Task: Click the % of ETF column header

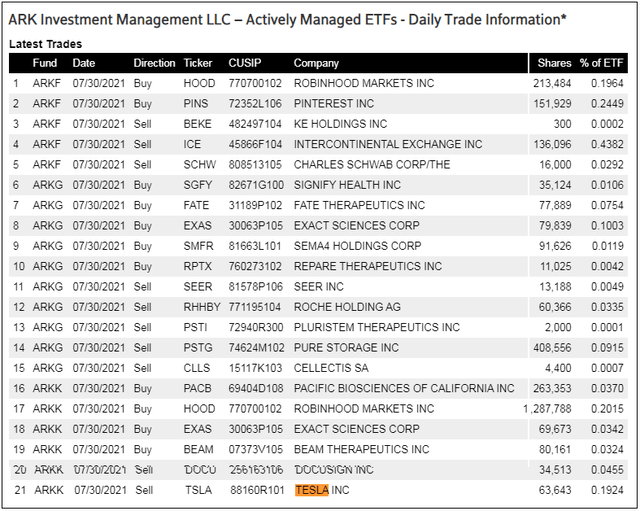Action: (602, 63)
